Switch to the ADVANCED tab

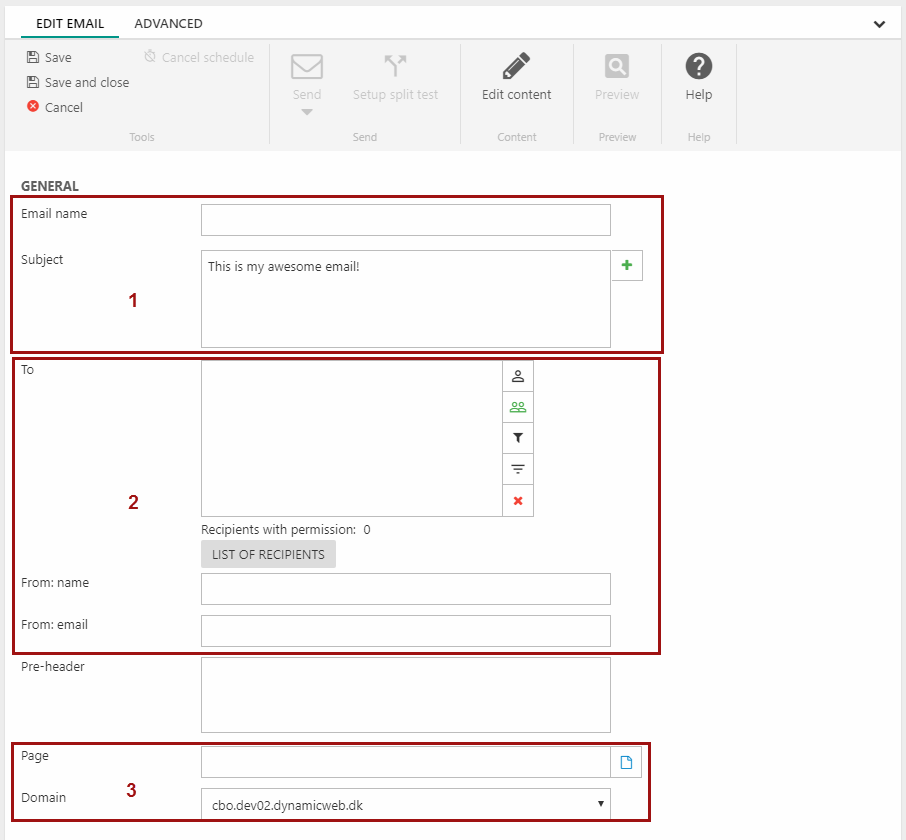pyautogui.click(x=168, y=23)
